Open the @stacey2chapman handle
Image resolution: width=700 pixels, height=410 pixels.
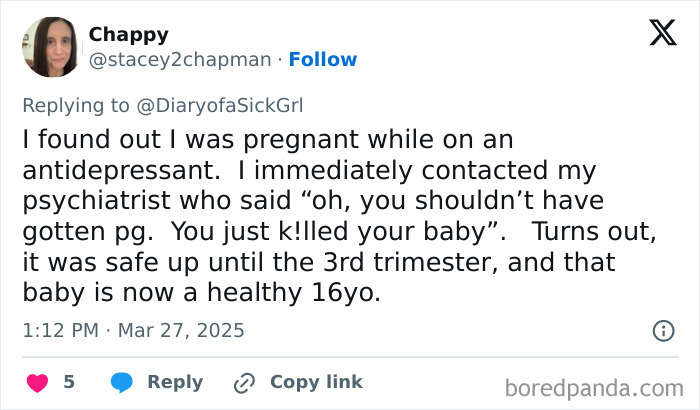pyautogui.click(x=180, y=60)
